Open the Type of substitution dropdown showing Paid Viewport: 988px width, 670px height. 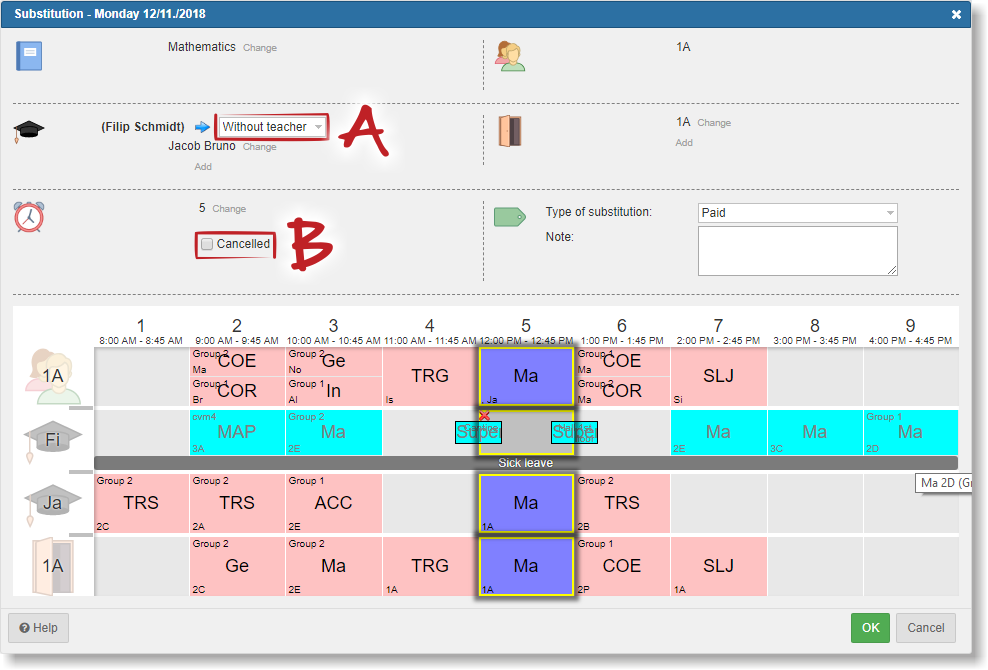pos(797,212)
